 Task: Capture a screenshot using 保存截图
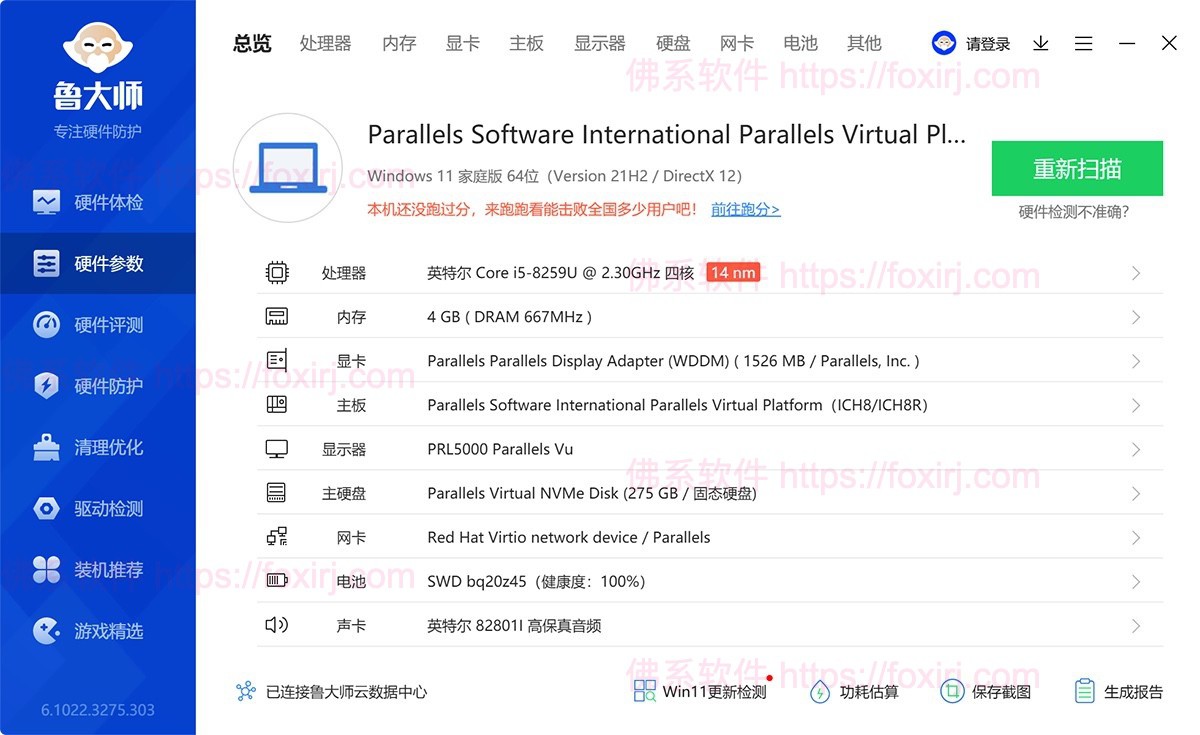986,691
